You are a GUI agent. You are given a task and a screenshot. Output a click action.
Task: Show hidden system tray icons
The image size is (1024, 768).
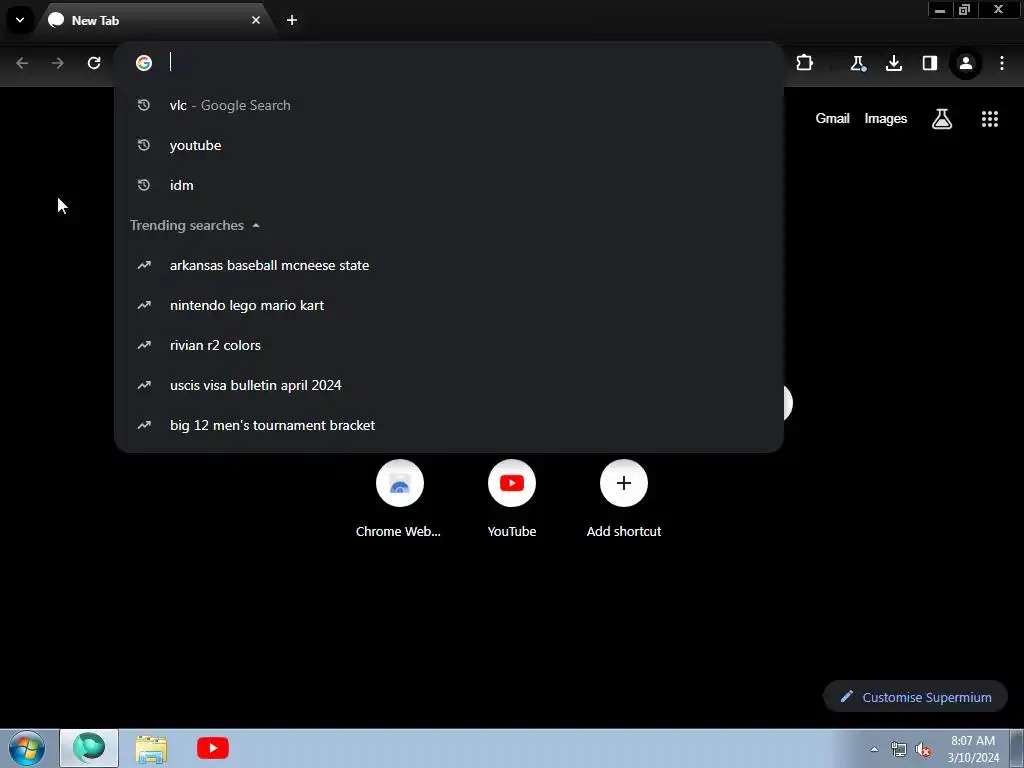[x=874, y=749]
